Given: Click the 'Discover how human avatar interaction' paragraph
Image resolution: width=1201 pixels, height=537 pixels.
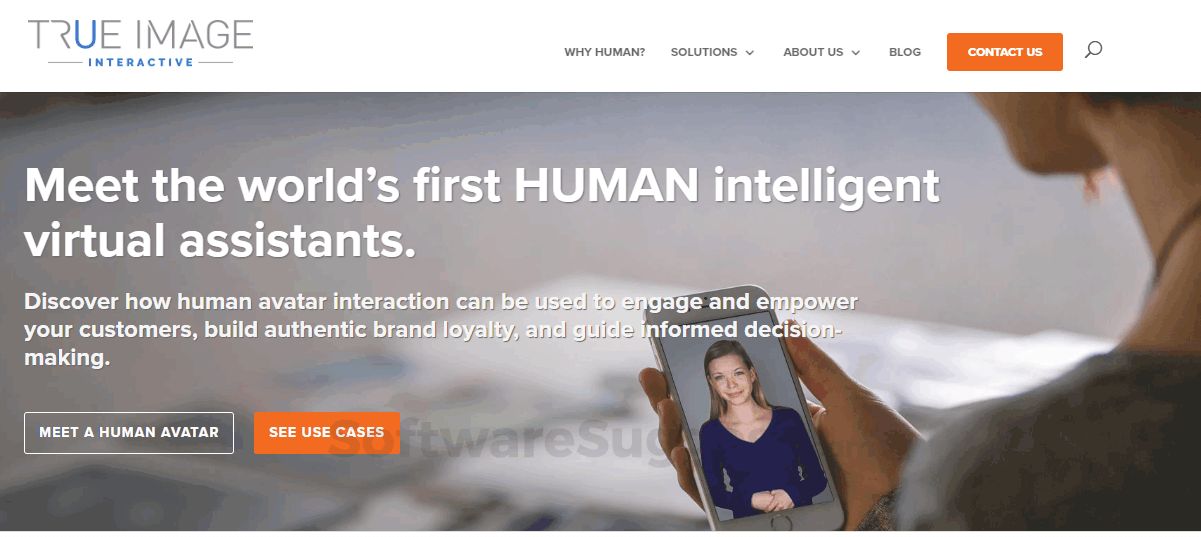Looking at the screenshot, I should coord(441,329).
